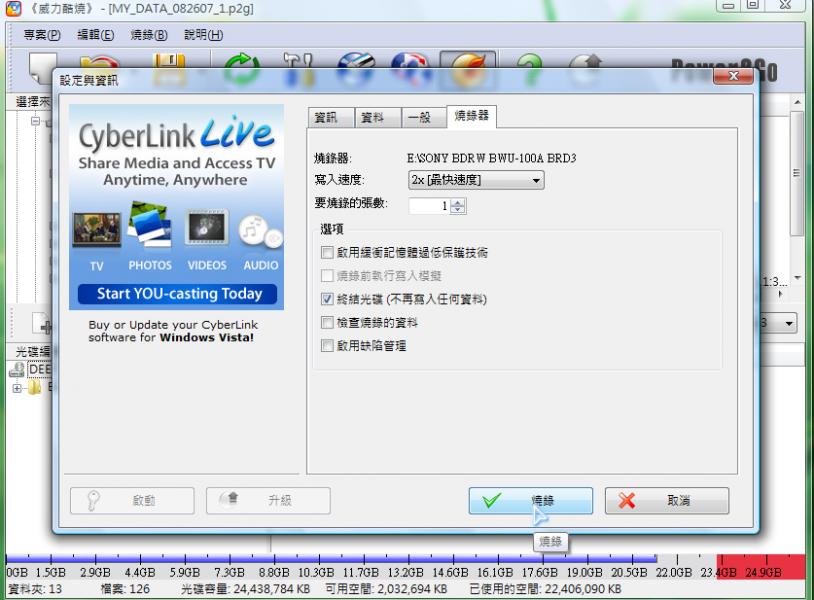Uncheck 終結光碟 finalize disc option

[x=327, y=299]
